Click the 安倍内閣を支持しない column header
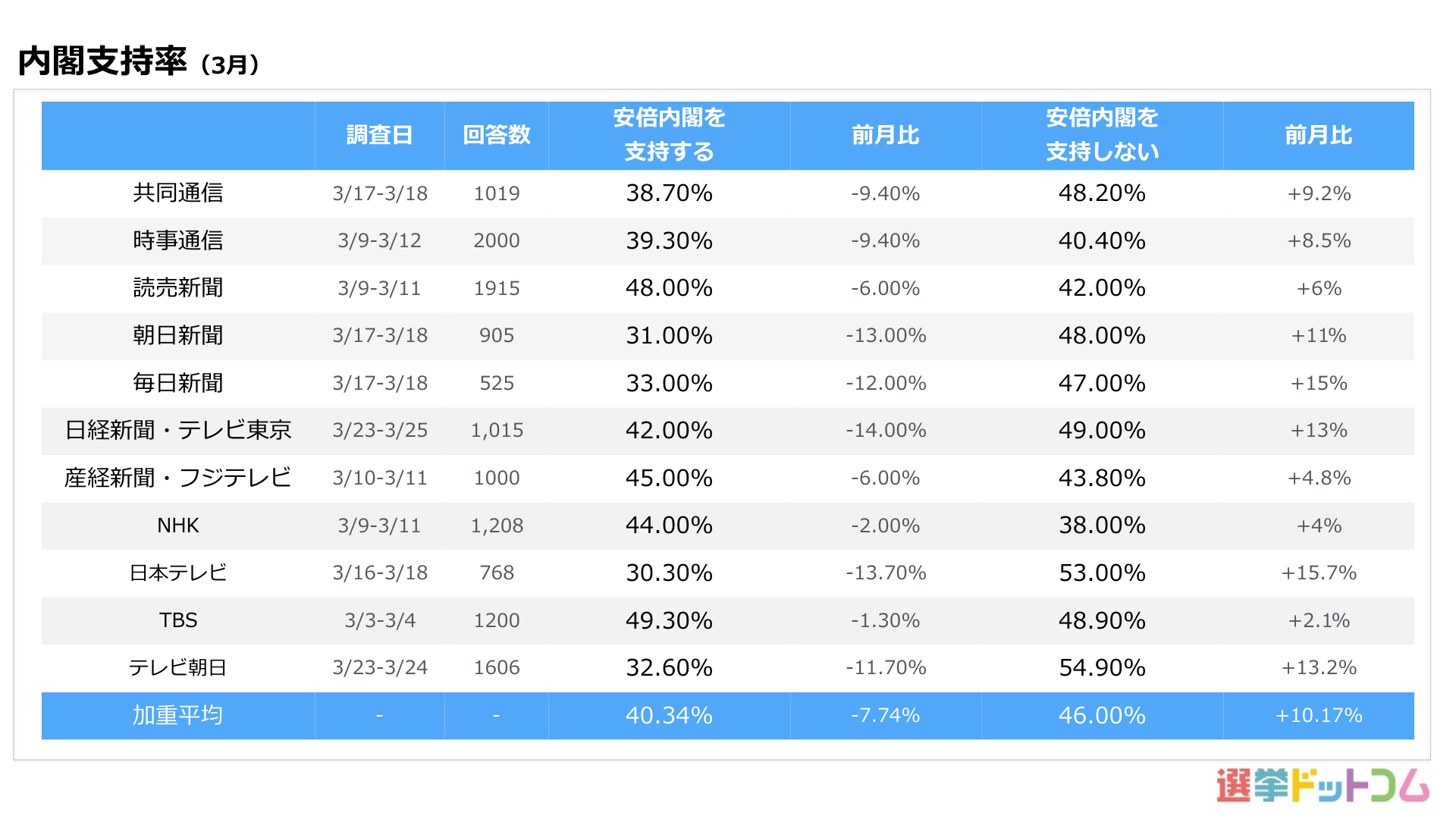This screenshot has width=1456, height=819. tap(1102, 135)
